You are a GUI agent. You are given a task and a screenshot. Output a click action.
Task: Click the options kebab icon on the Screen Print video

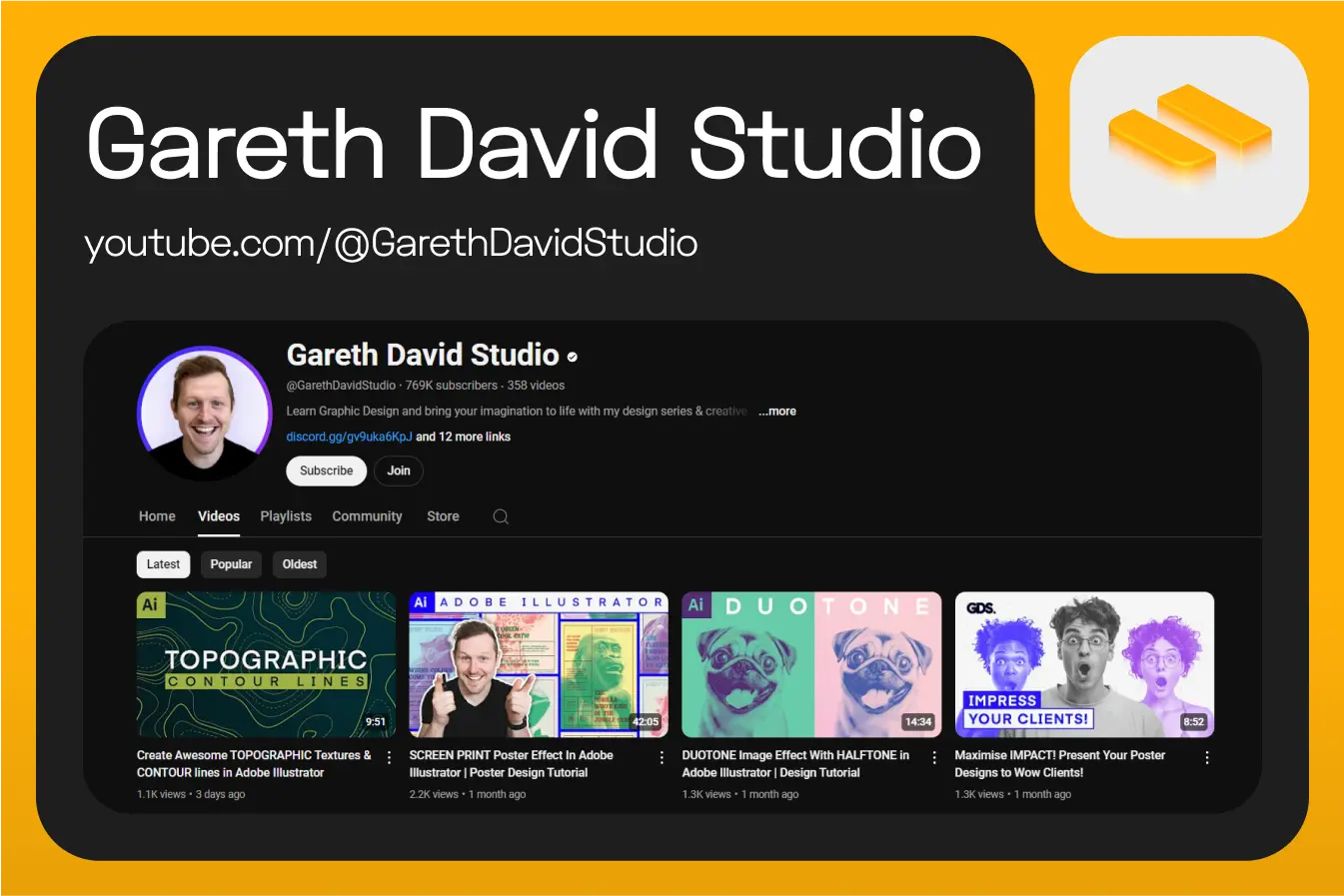661,757
